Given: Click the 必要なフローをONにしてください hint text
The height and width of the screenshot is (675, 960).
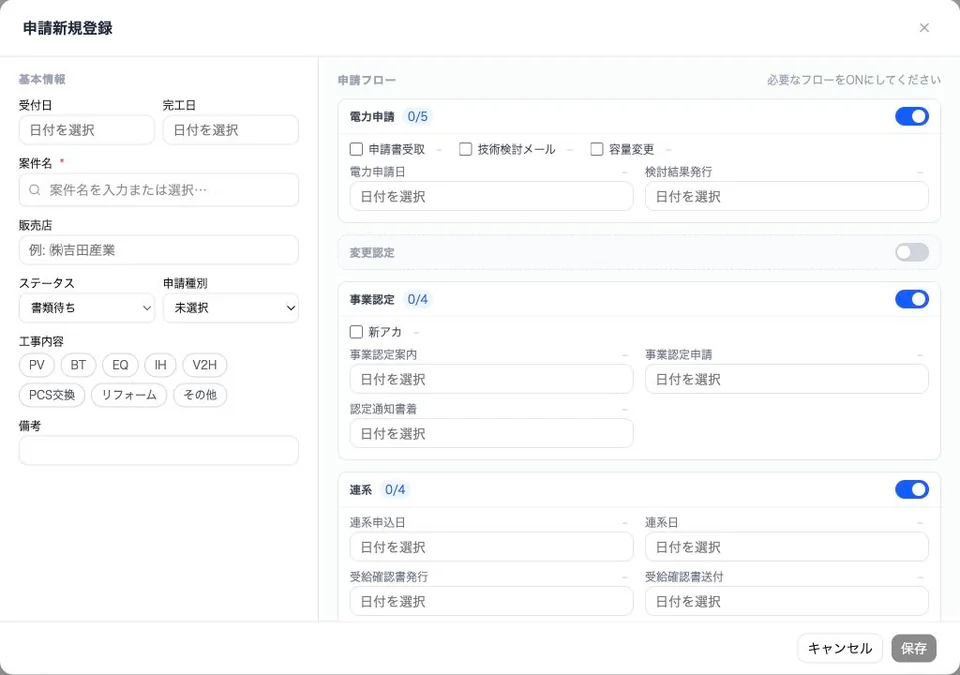Looking at the screenshot, I should click(854, 80).
